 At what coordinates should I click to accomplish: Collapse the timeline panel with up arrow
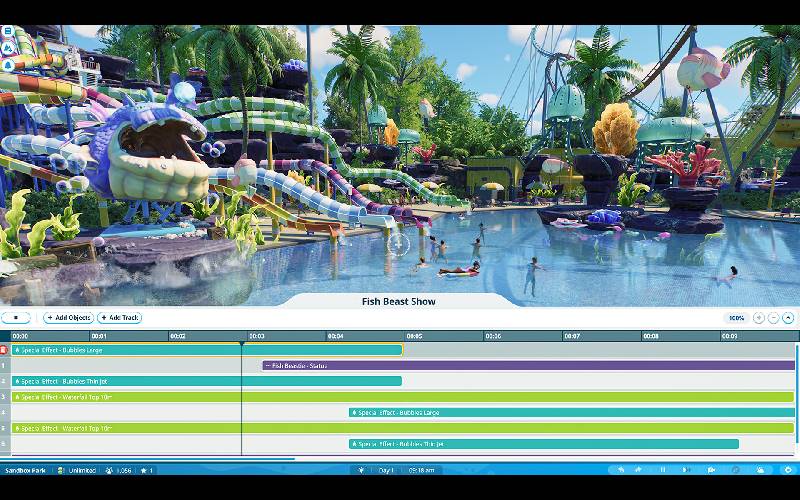(788, 318)
